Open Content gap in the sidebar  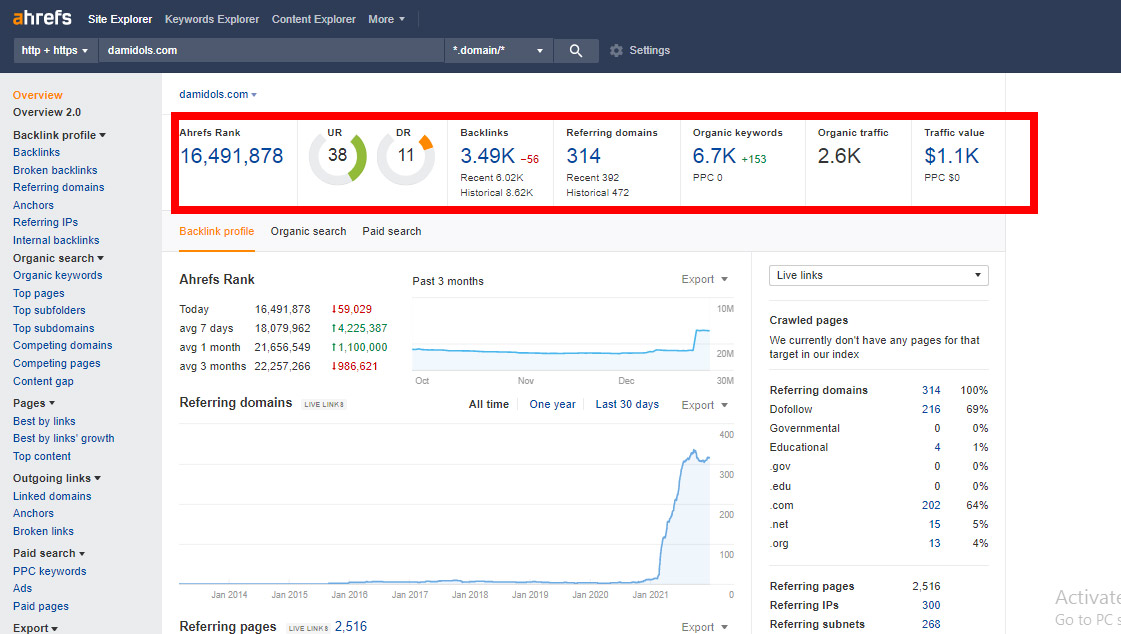tap(43, 381)
